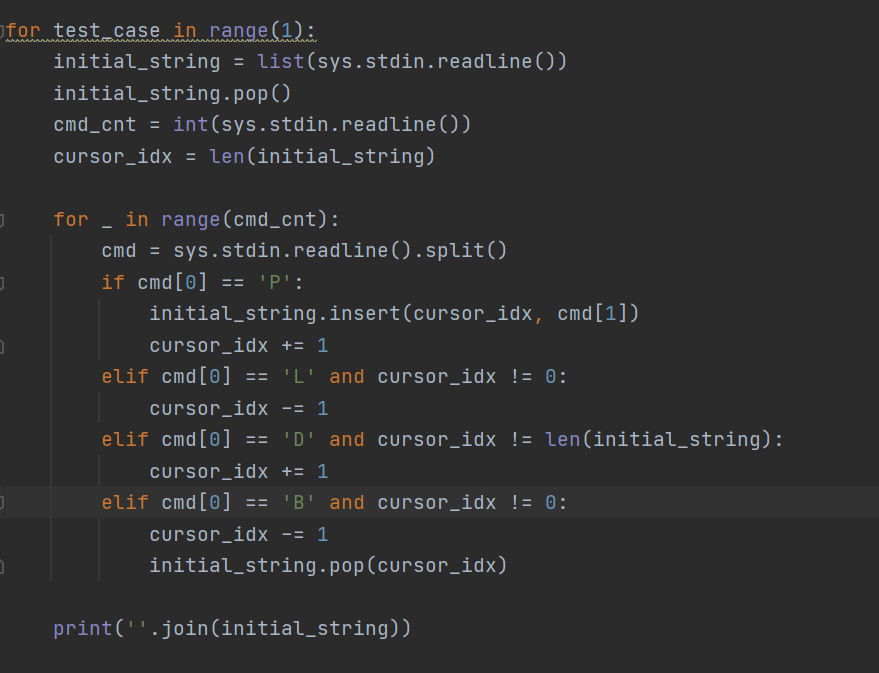Click the 'pop(cursor_idx)' call near the bottom

coord(418,565)
